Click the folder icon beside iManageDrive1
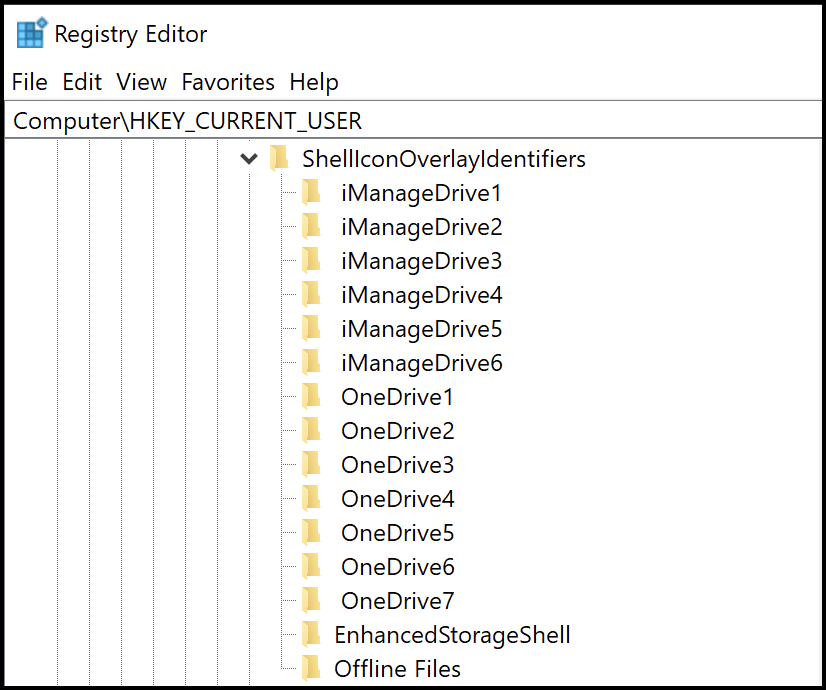 click(x=311, y=192)
